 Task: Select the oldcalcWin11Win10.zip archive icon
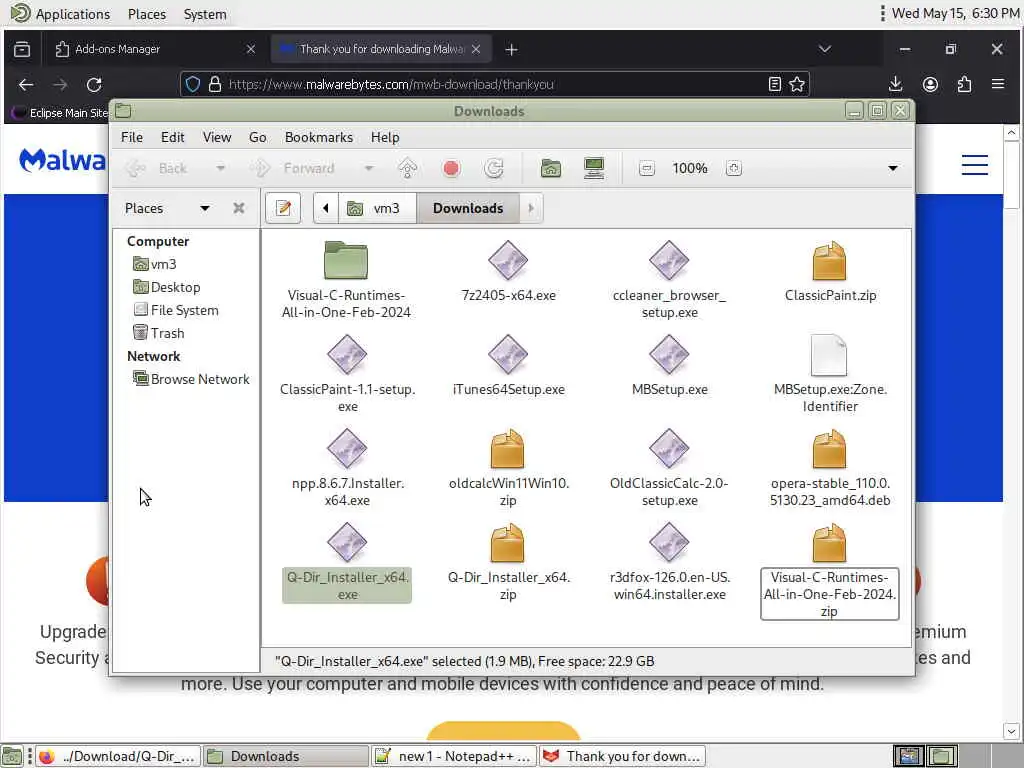click(507, 449)
